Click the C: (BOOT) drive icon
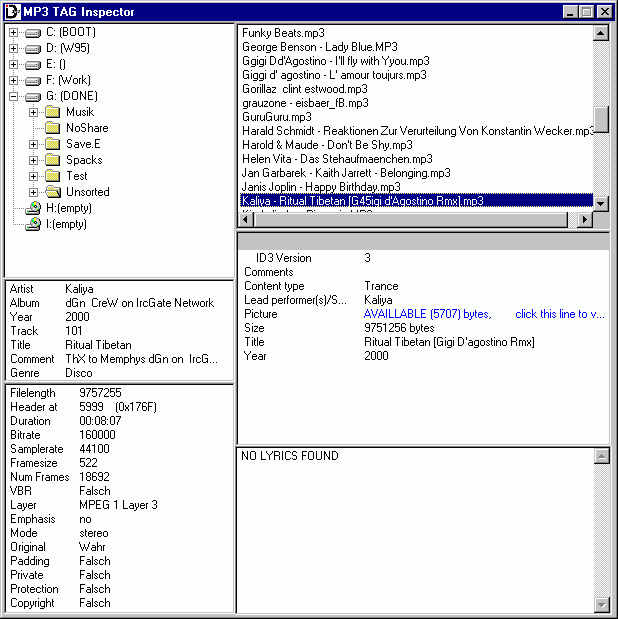618x619 pixels. pos(33,33)
